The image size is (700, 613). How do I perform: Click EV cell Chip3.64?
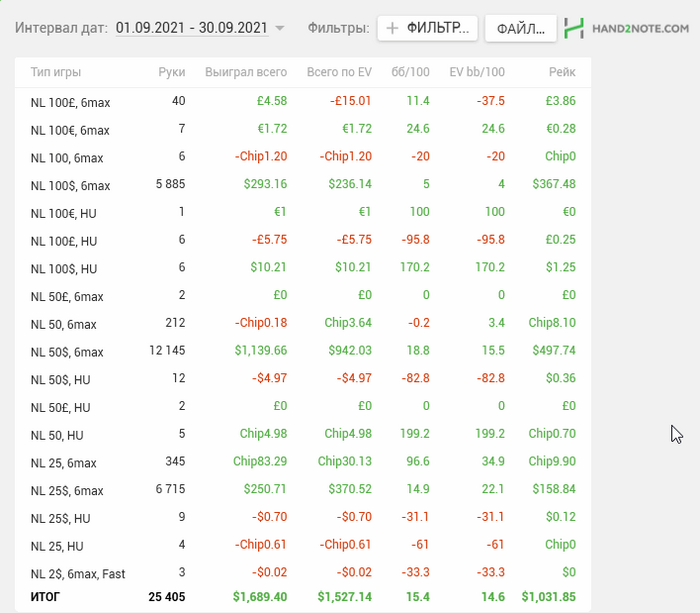348,323
